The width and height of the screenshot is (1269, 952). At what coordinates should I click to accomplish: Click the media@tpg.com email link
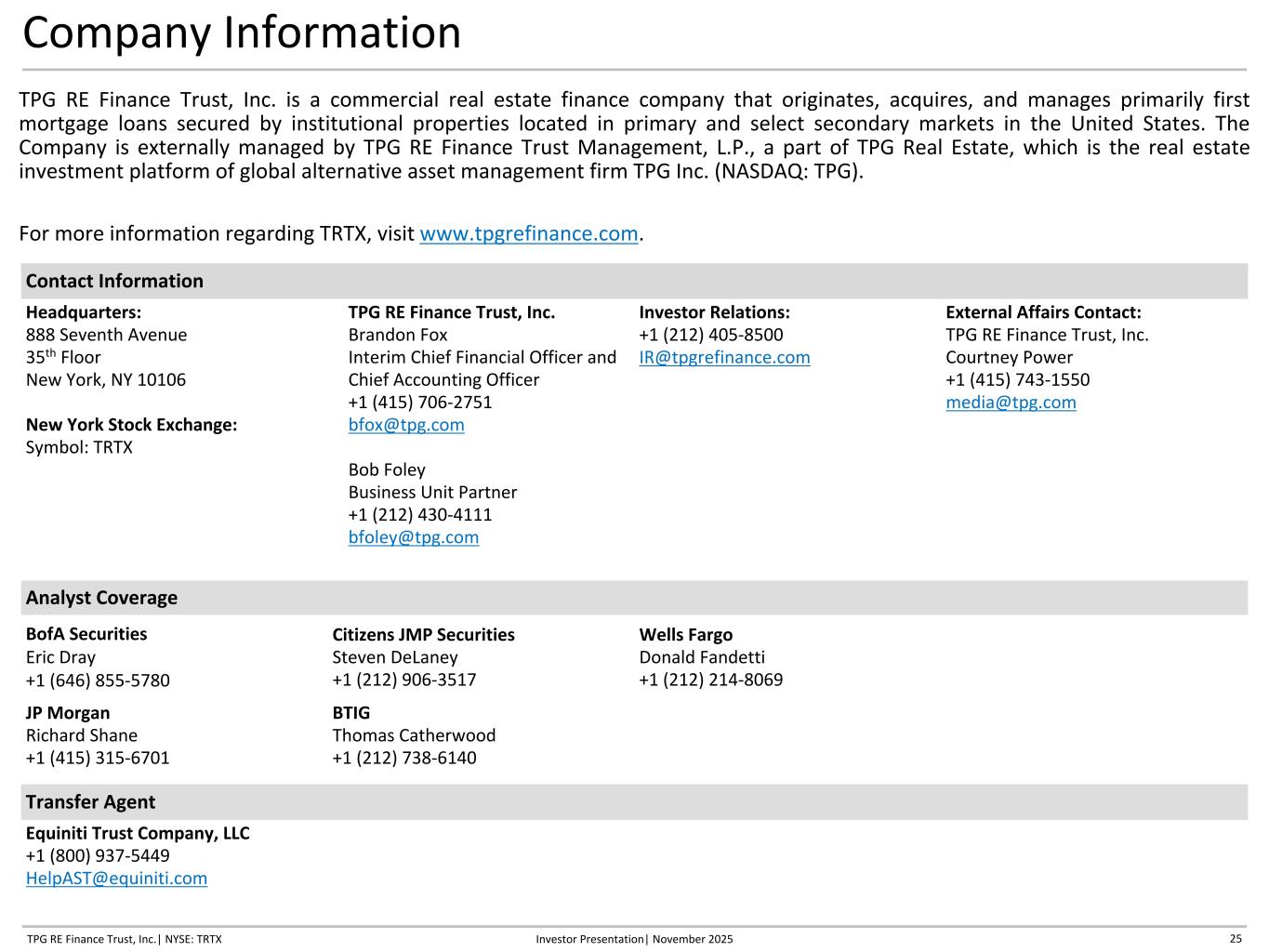click(x=1011, y=403)
